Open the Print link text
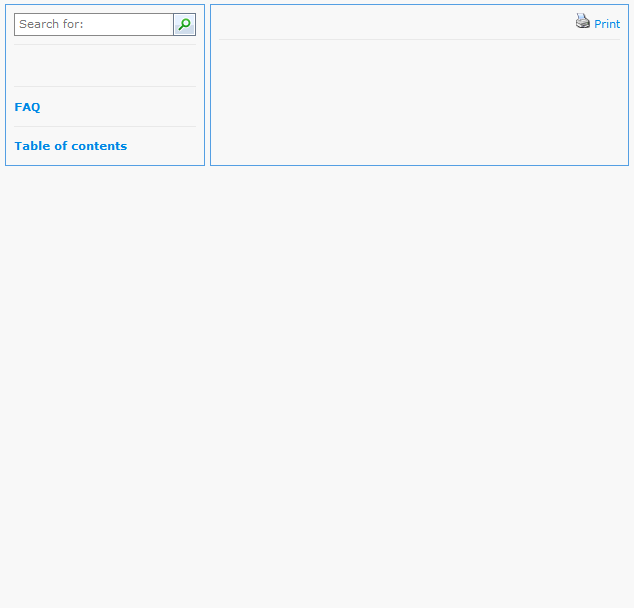This screenshot has height=608, width=634. click(607, 24)
